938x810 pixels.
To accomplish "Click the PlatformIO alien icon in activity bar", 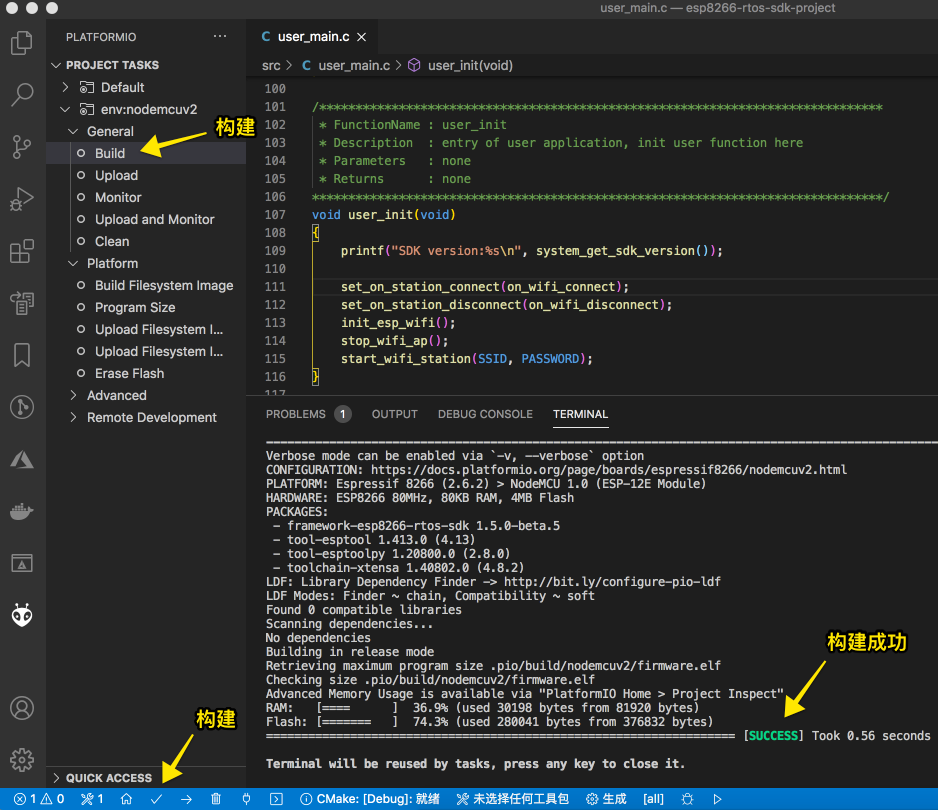I will tap(21, 615).
